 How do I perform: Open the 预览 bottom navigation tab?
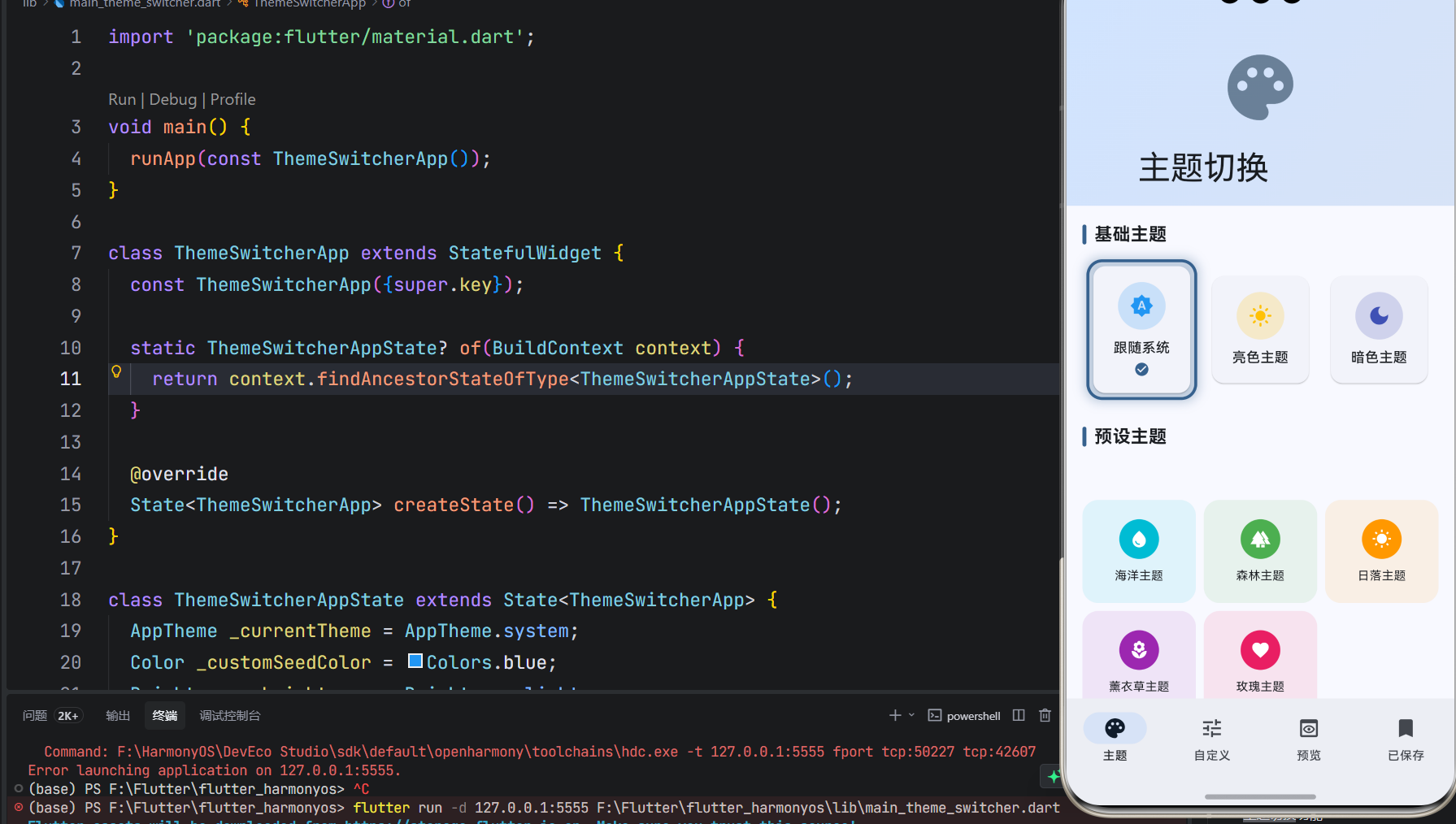coord(1309,738)
